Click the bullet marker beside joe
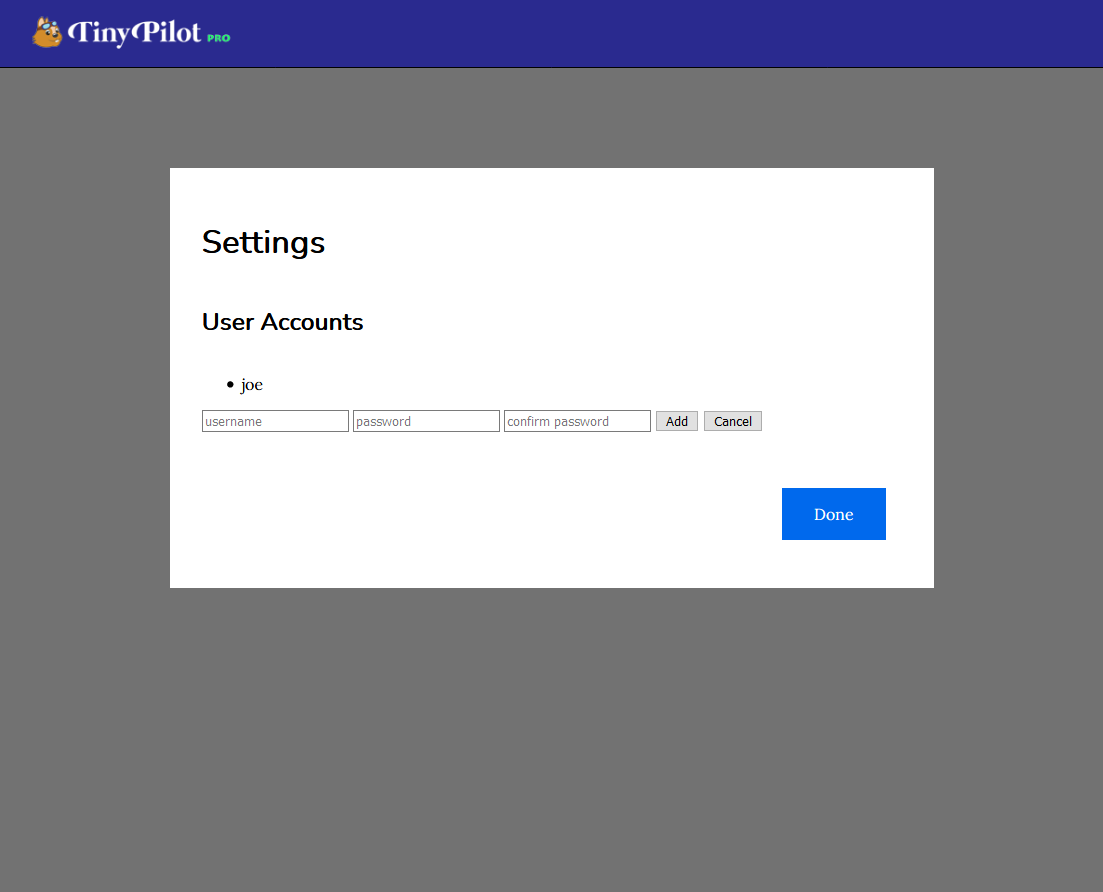 (230, 384)
